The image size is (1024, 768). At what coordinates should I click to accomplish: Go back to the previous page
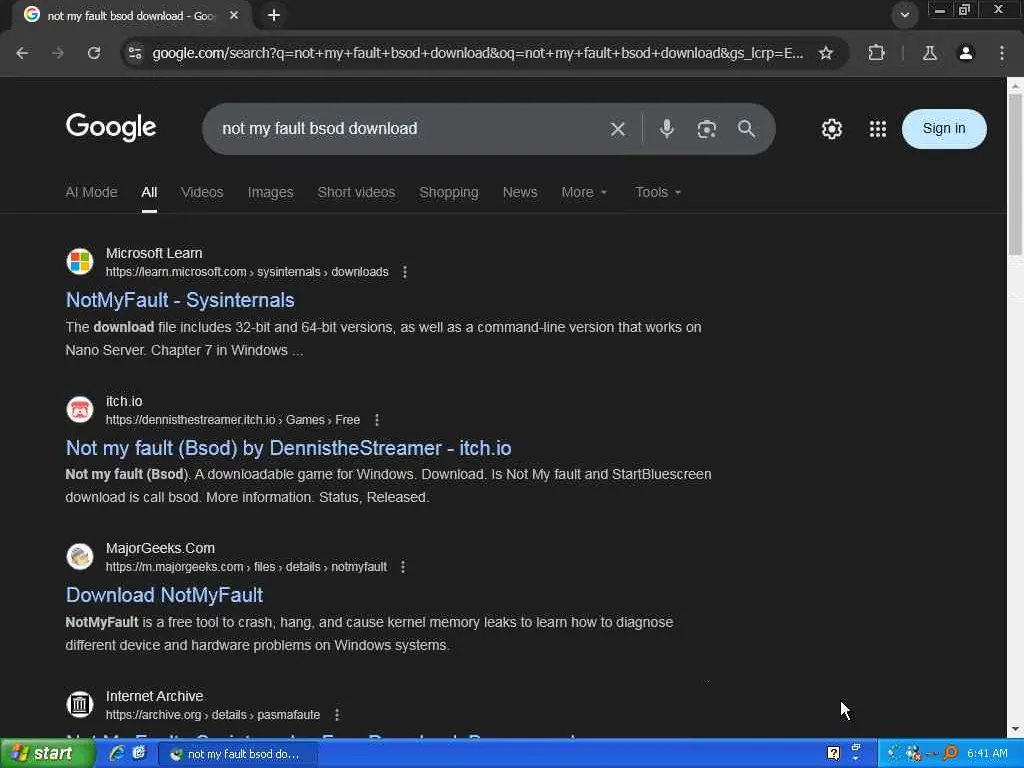22,53
